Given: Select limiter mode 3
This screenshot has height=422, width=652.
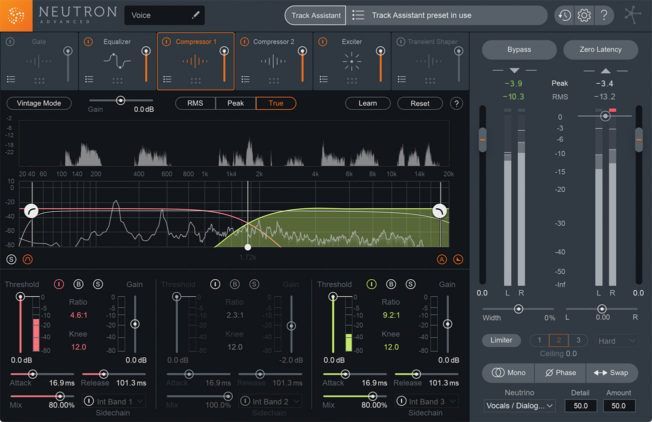Looking at the screenshot, I should [x=578, y=340].
